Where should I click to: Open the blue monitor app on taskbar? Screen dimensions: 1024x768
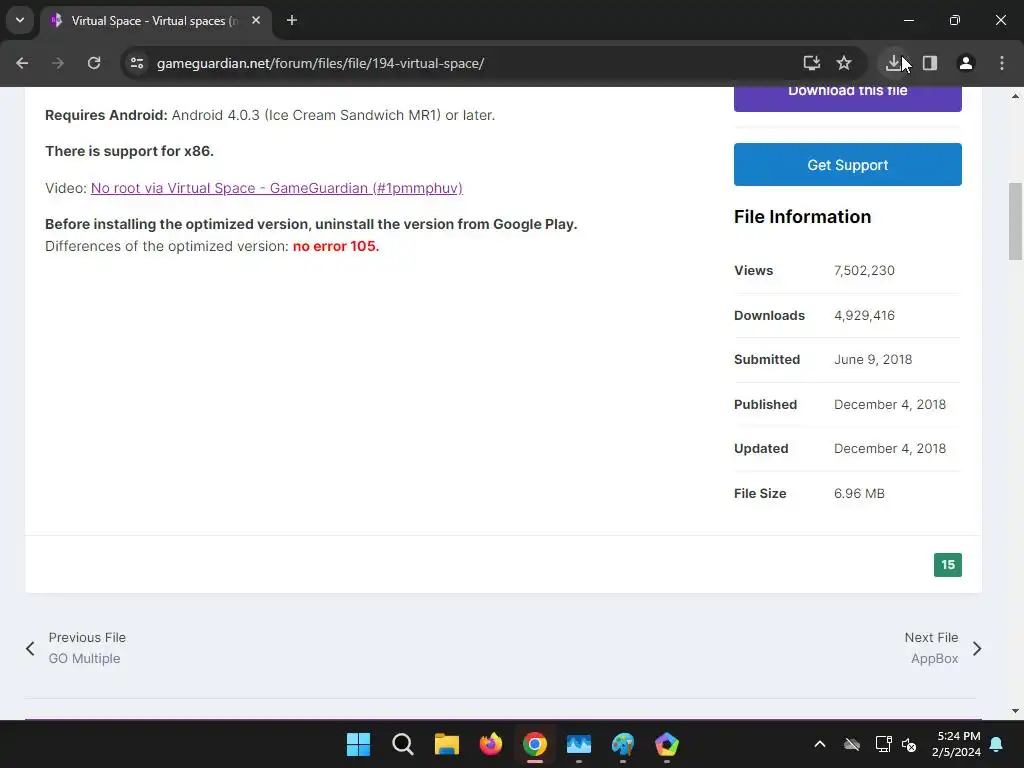(x=579, y=744)
